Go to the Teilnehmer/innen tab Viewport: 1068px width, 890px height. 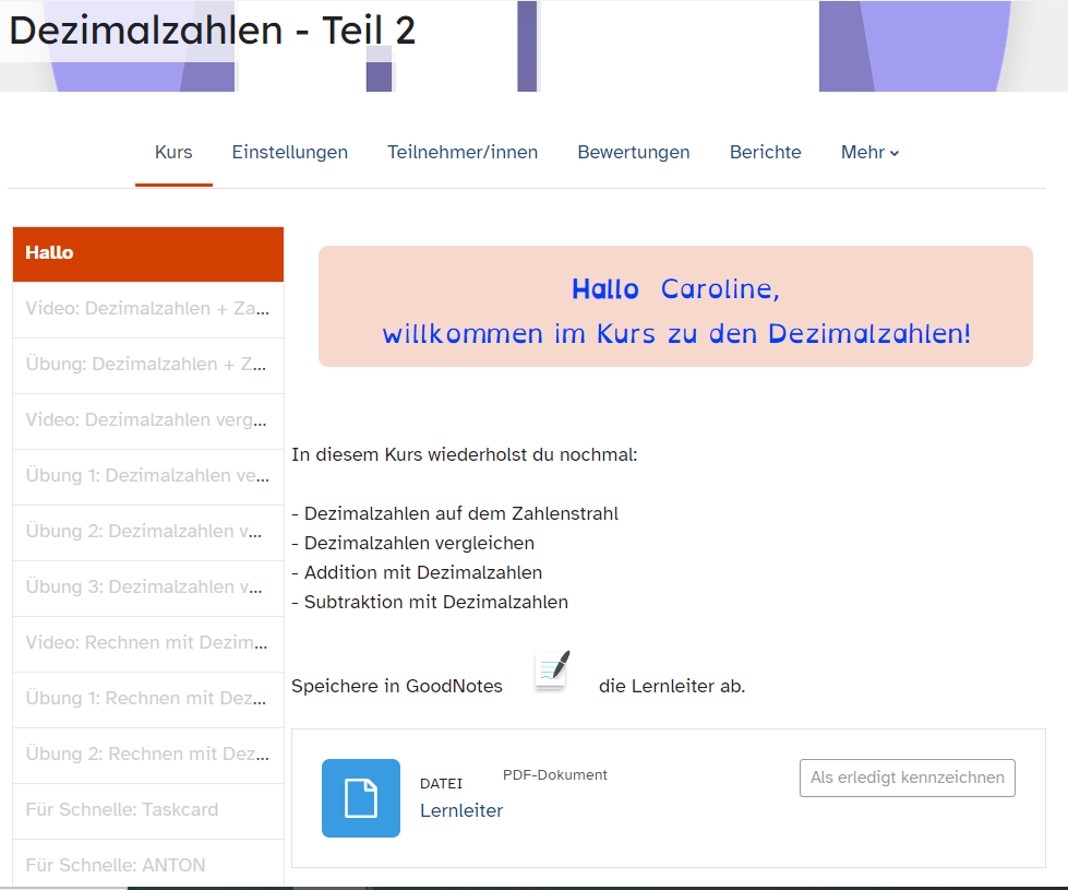pyautogui.click(x=462, y=153)
